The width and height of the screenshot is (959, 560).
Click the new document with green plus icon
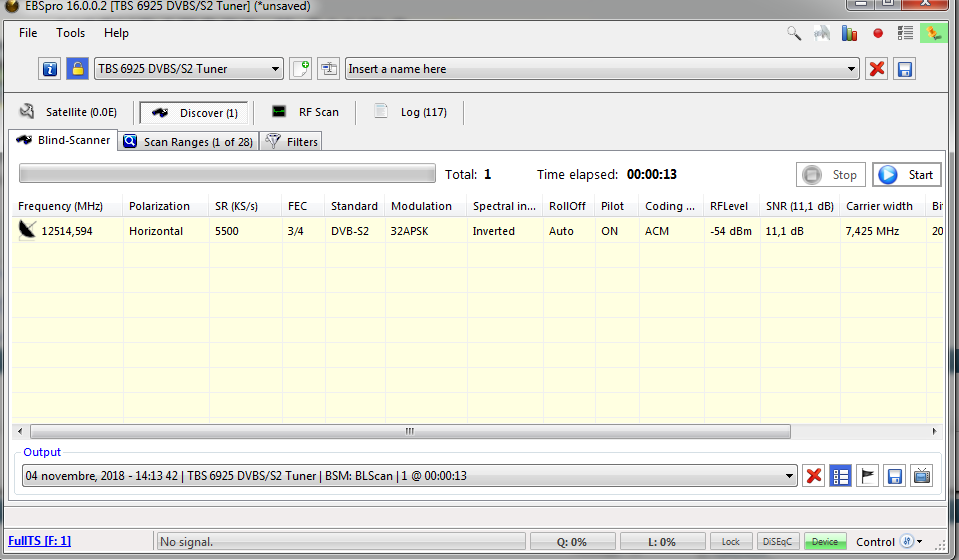point(300,68)
